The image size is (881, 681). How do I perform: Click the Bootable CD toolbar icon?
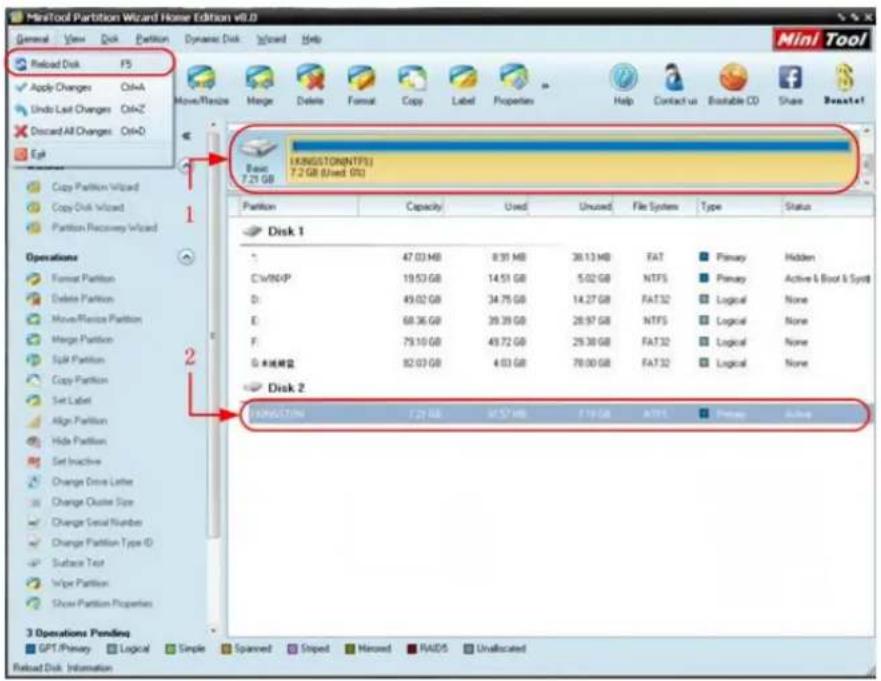[733, 84]
